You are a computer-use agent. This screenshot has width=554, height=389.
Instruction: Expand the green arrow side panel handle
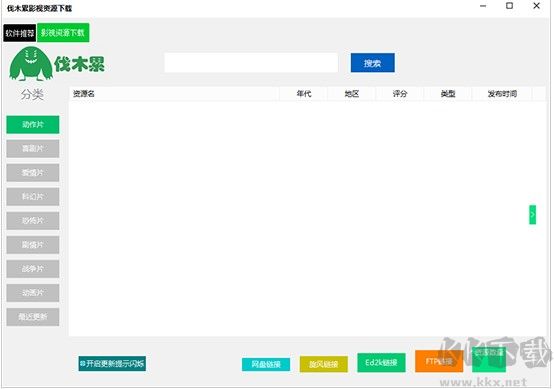(532, 214)
